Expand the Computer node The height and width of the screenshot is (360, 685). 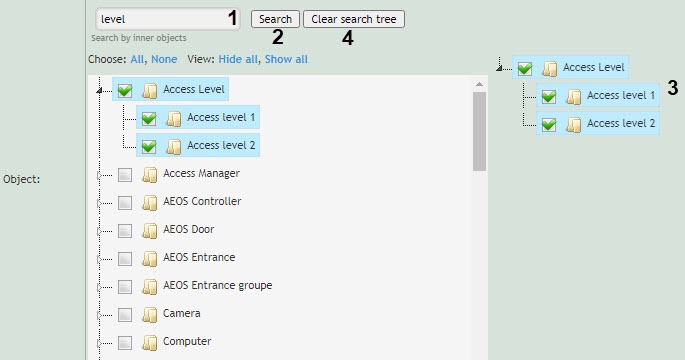99,343
